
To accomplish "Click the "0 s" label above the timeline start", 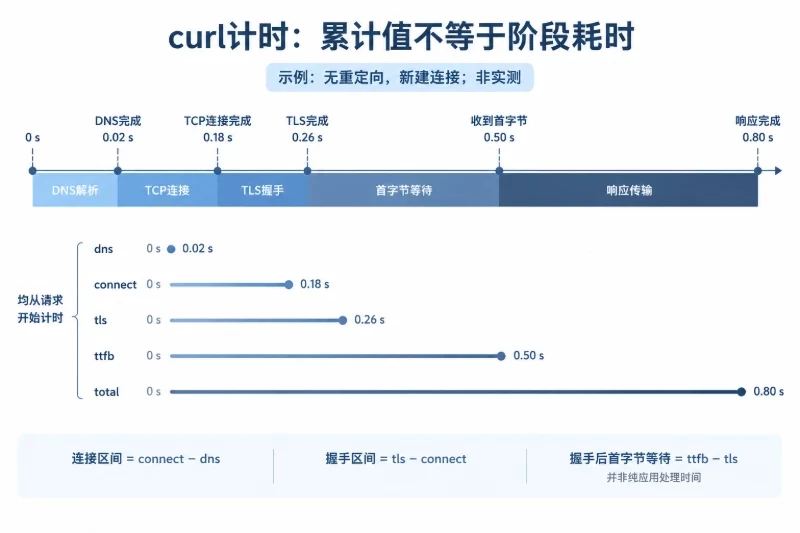I will (33, 138).
